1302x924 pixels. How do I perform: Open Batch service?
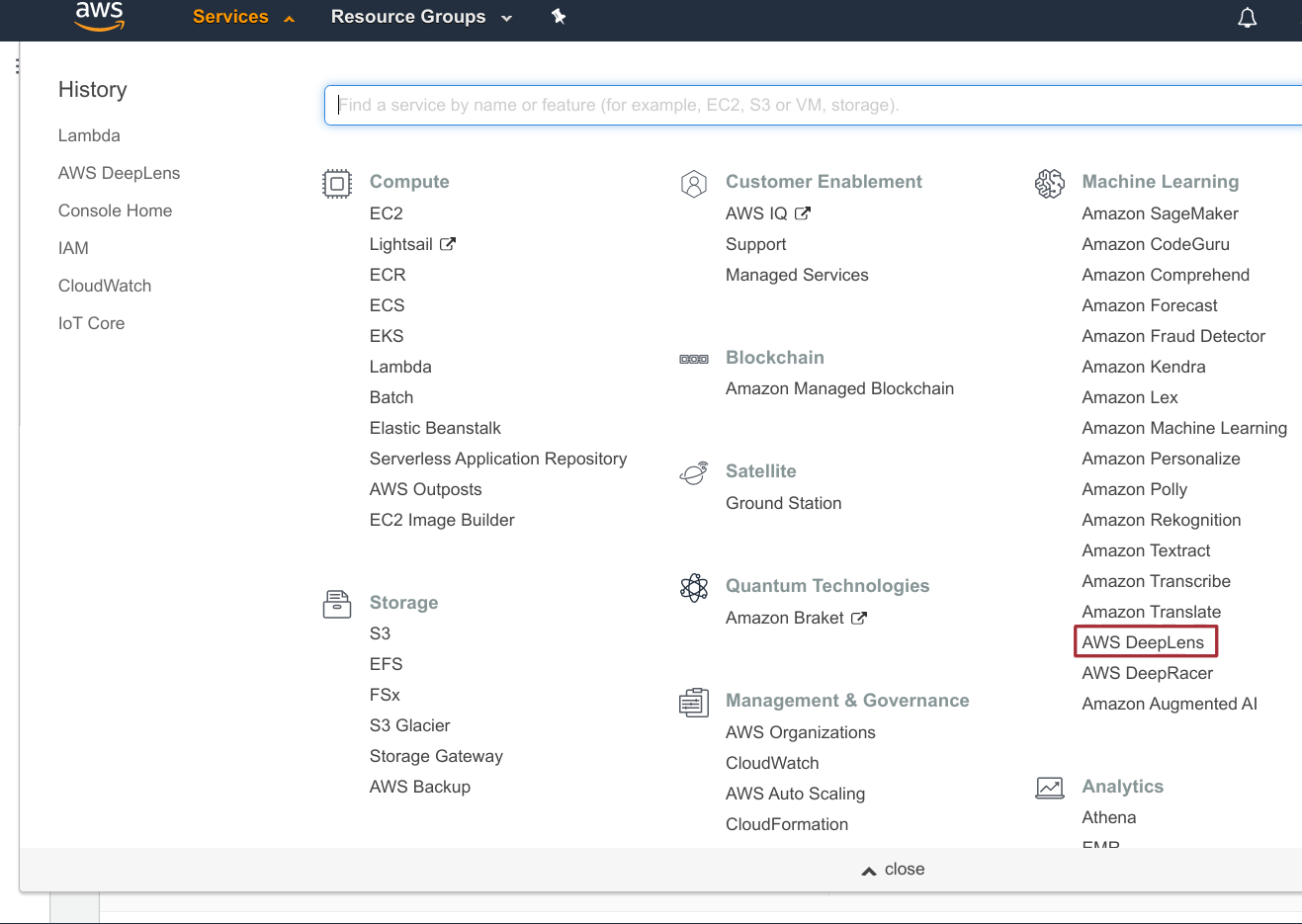point(391,397)
